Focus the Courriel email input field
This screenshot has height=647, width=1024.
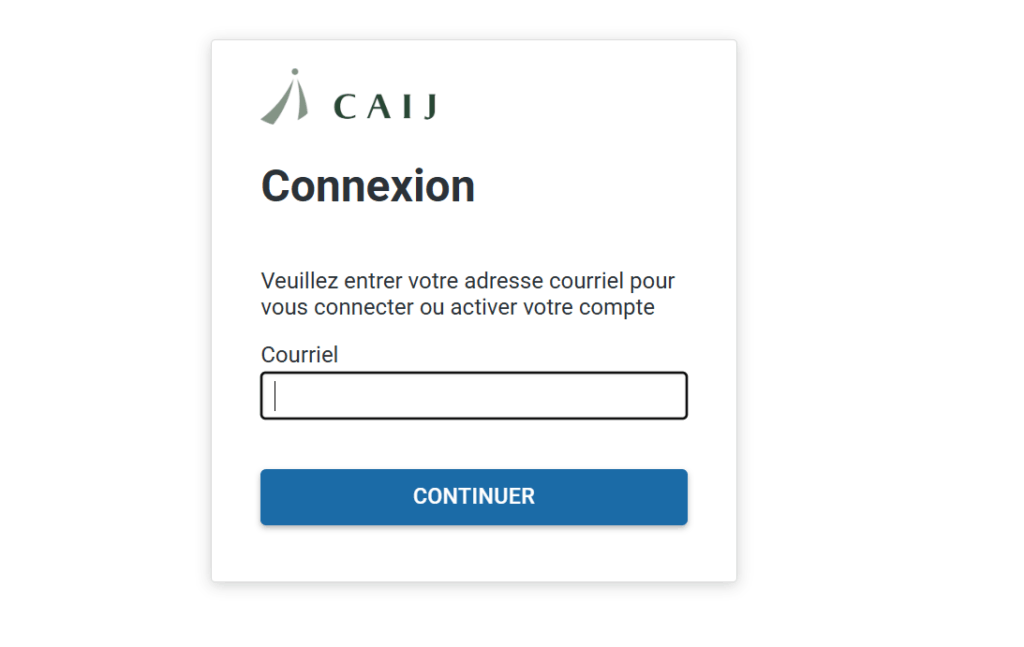[x=473, y=396]
